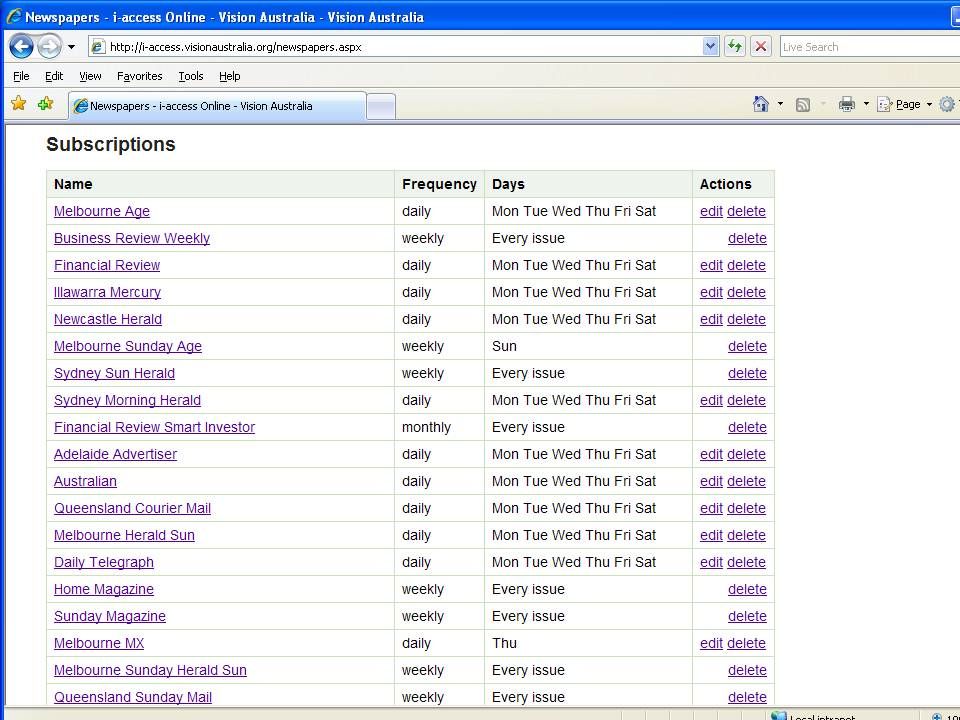Click the Stop loading X icon
The width and height of the screenshot is (960, 720).
click(x=760, y=47)
